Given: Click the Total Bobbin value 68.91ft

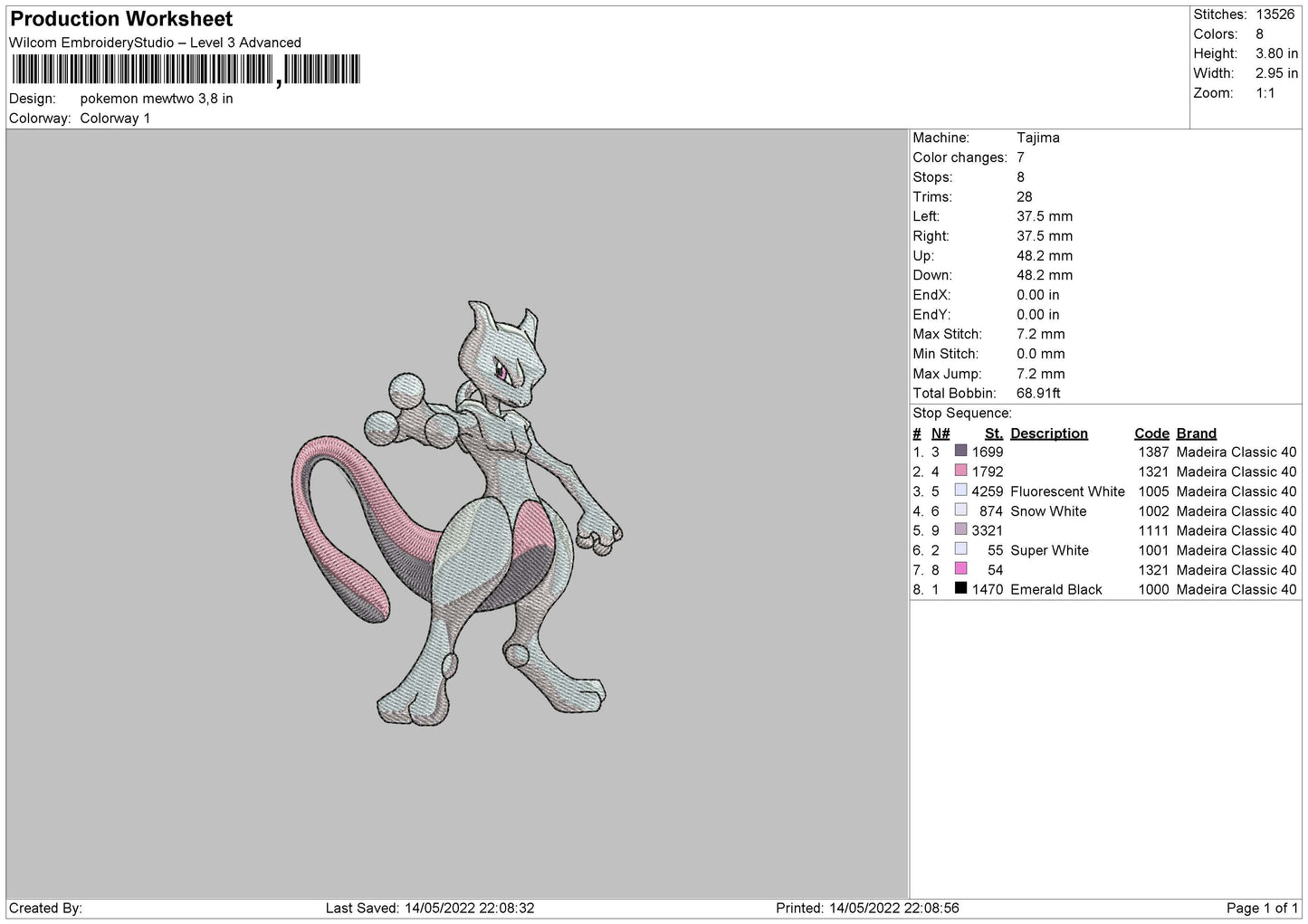Looking at the screenshot, I should coord(1038,394).
